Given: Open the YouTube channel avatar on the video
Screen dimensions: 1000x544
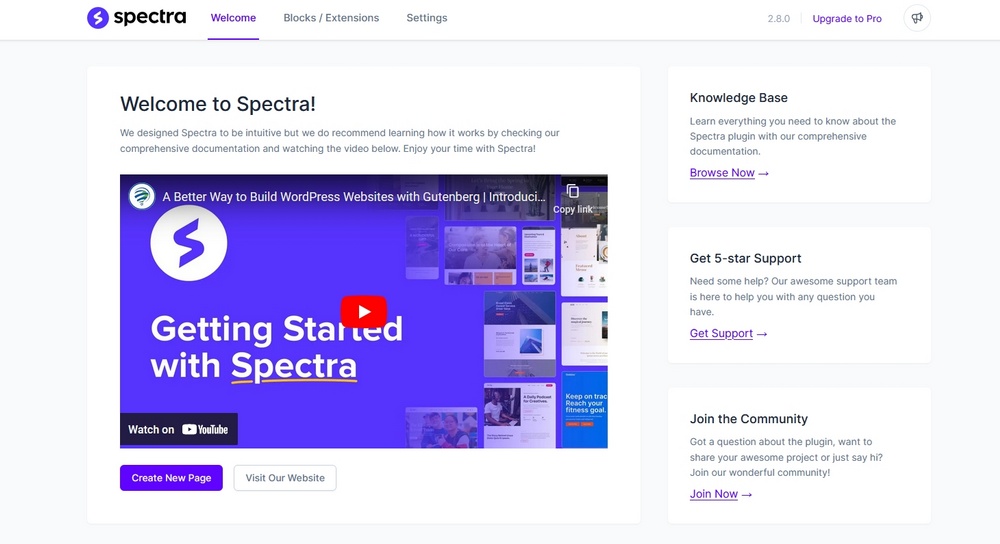Looking at the screenshot, I should pyautogui.click(x=142, y=196).
